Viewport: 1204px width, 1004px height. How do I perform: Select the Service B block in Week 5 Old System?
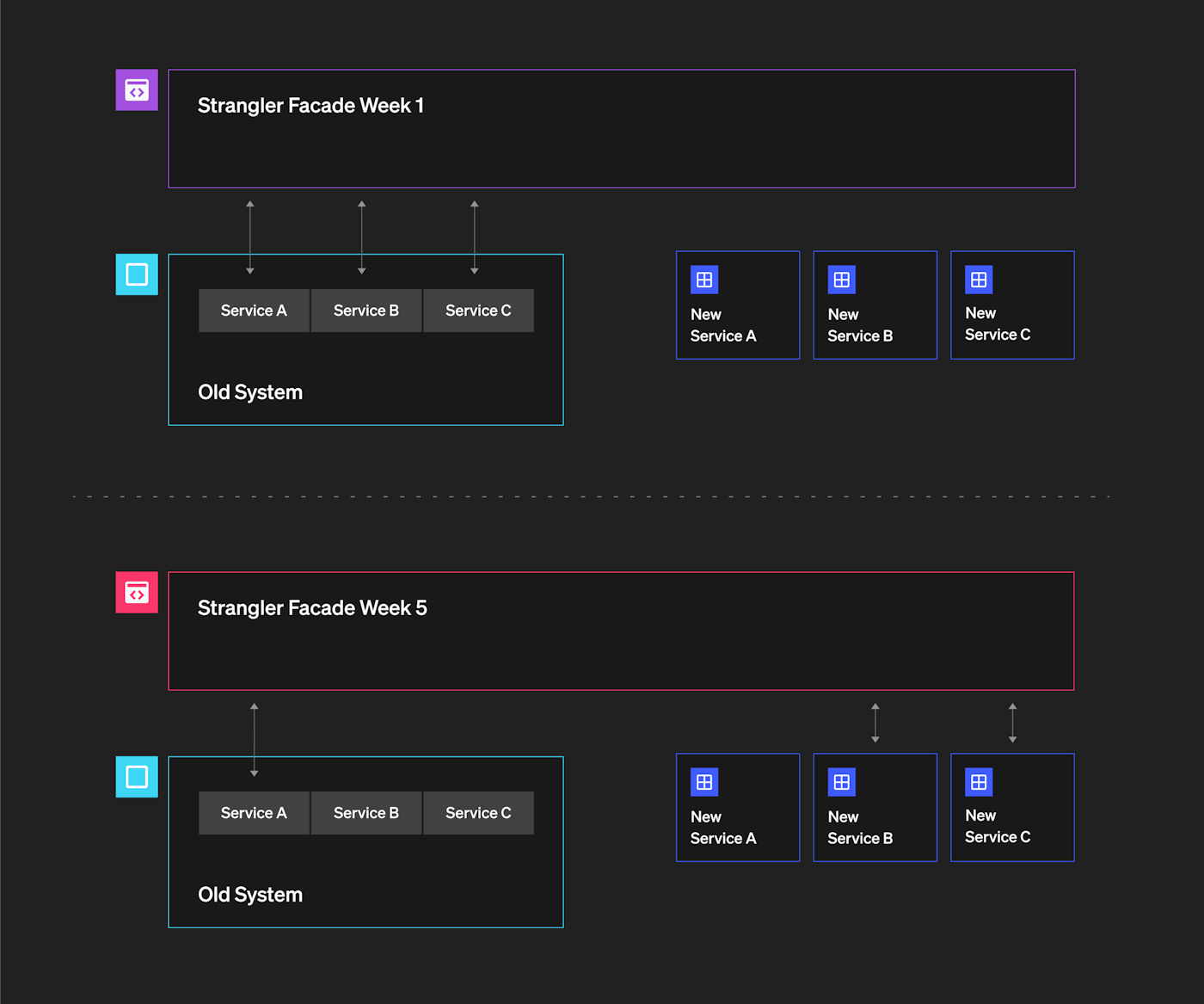point(366,813)
